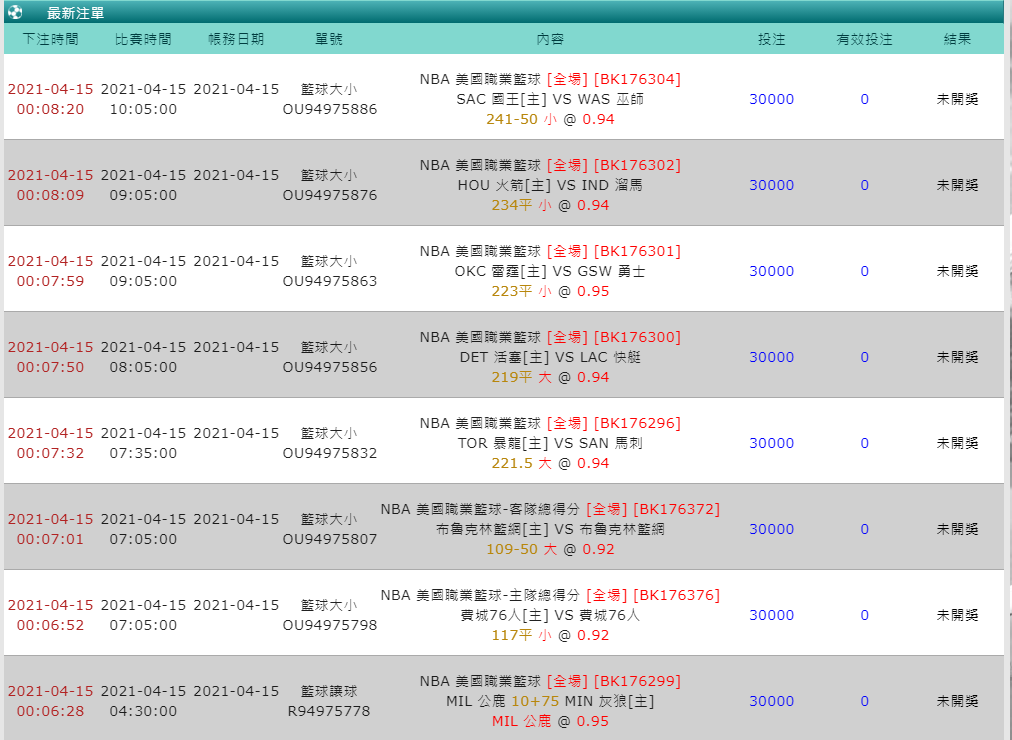The image size is (1012, 740).
Task: Click bet time 00:07:01
Action: pos(50,539)
